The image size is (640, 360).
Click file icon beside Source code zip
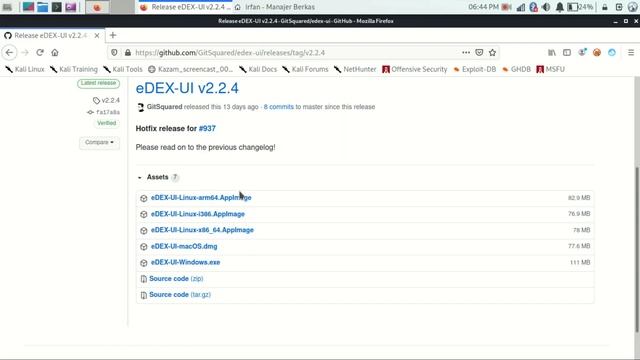[x=144, y=279]
